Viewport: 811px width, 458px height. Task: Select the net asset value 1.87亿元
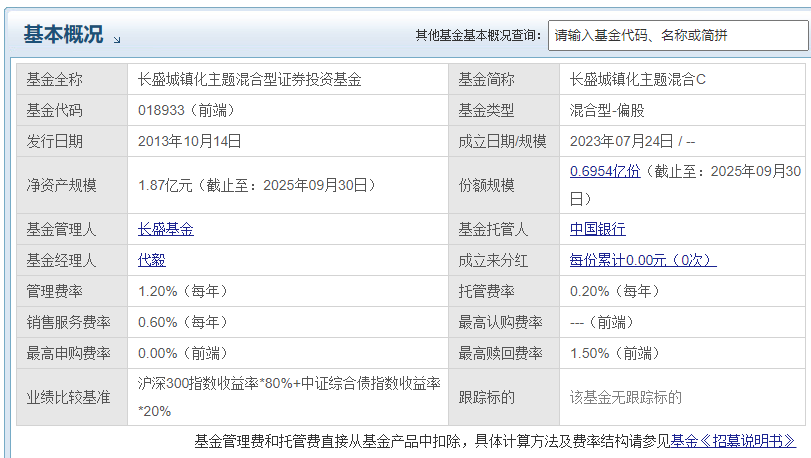(x=165, y=185)
